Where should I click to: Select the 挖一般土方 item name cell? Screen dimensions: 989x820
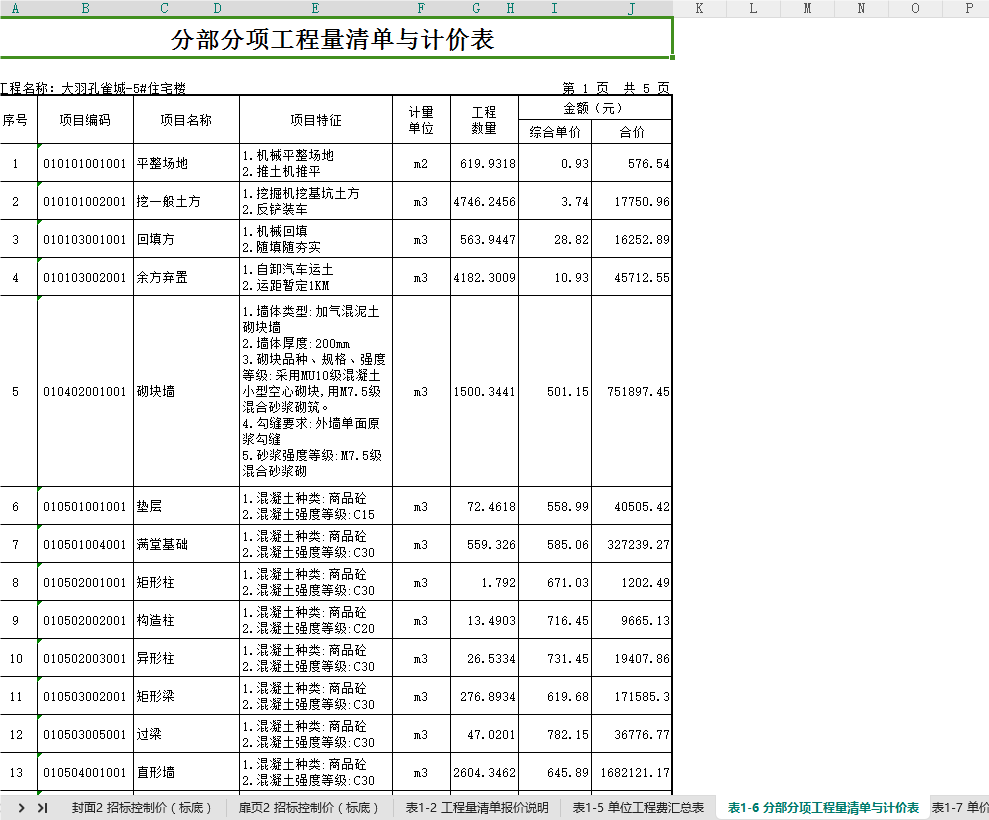pyautogui.click(x=186, y=201)
